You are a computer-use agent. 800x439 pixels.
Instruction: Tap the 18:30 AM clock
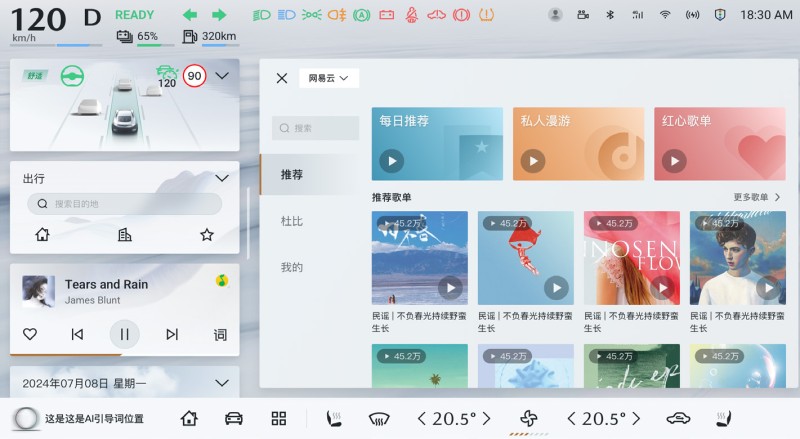[x=766, y=15]
